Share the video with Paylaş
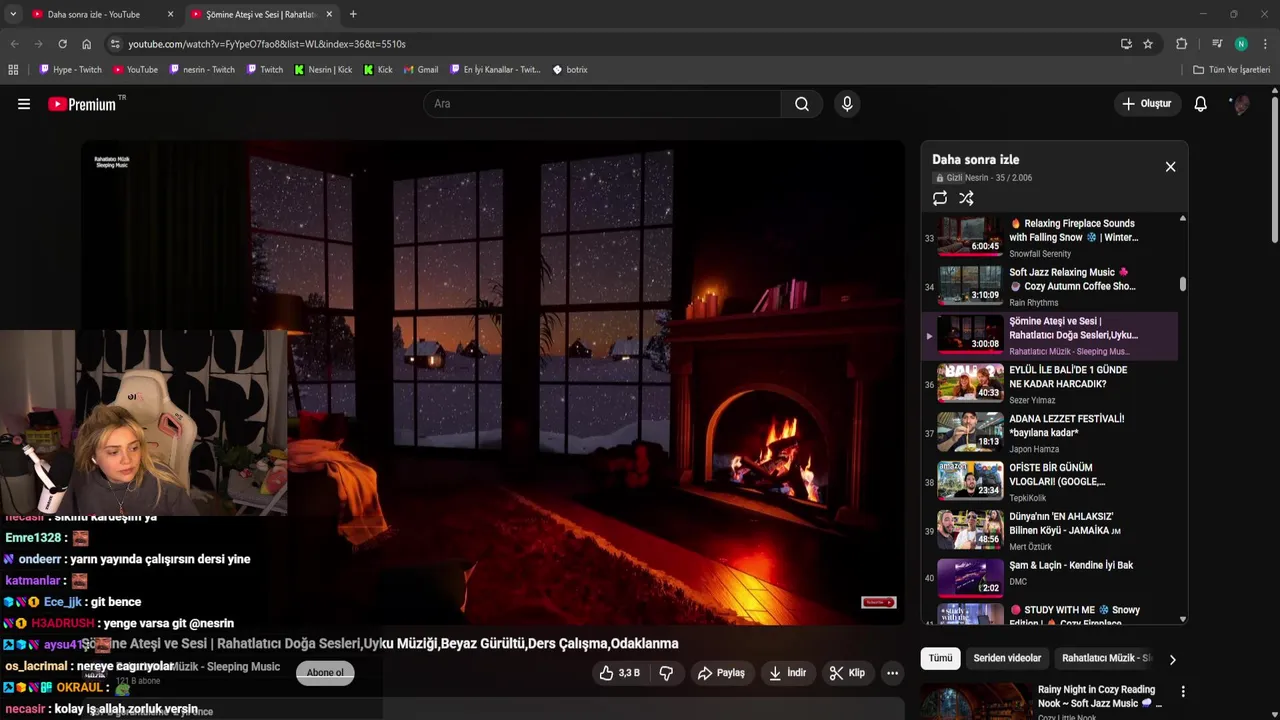Viewport: 1280px width, 720px height. coord(721,673)
